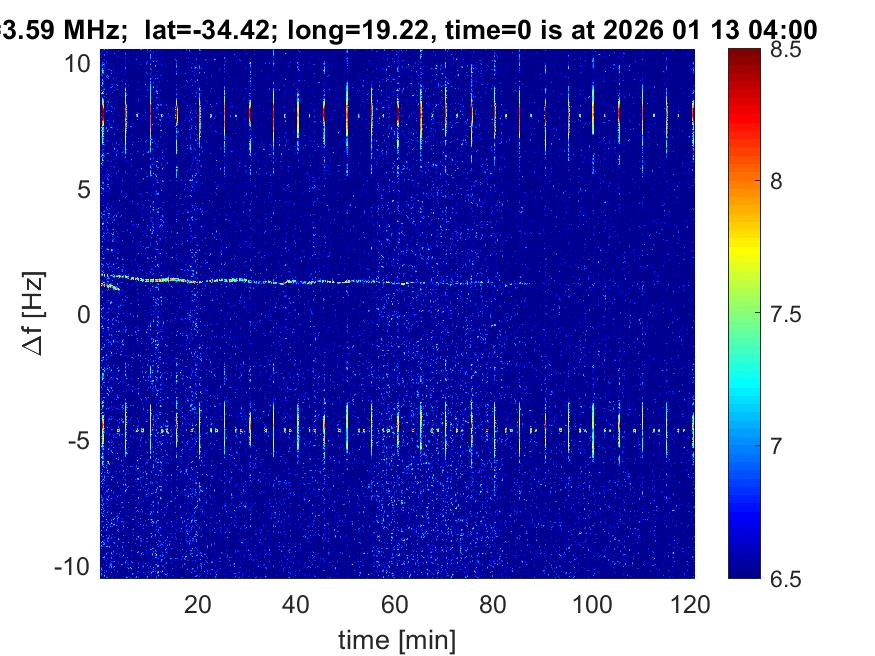Click the 20 tick on time axis
Screen dimensions: 875x656
tap(197, 604)
